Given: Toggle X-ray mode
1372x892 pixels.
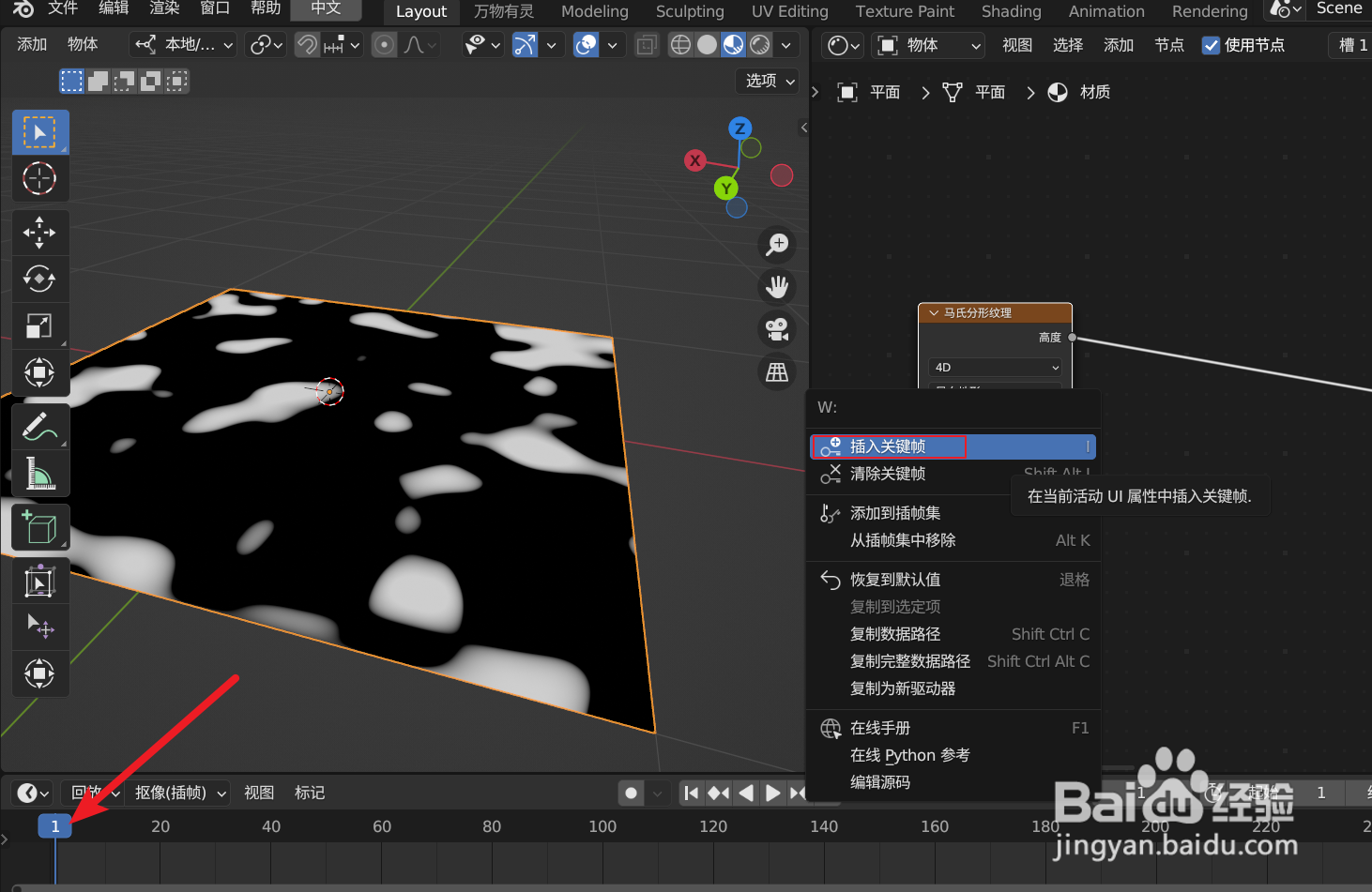Looking at the screenshot, I should (x=647, y=44).
